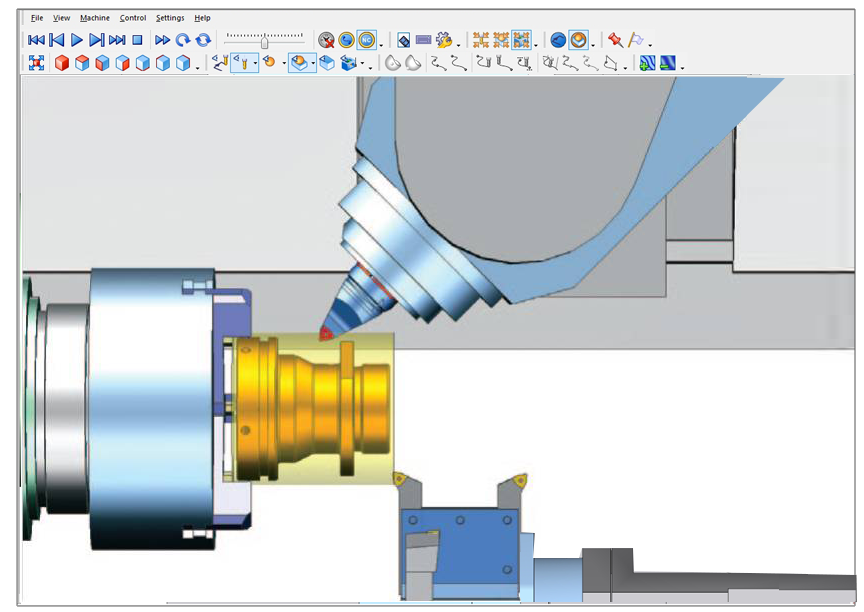Toggle the highlighted orange toolpath display icon
This screenshot has height=612, width=864.
click(580, 40)
